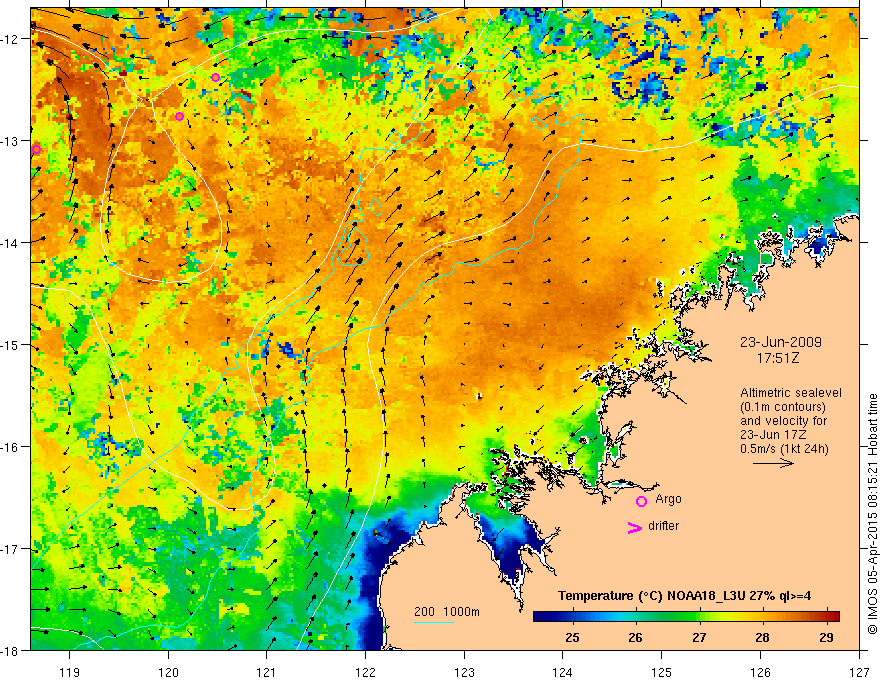Click the latitude label -17
Viewport: 880px width, 680px height.
pyautogui.click(x=11, y=549)
